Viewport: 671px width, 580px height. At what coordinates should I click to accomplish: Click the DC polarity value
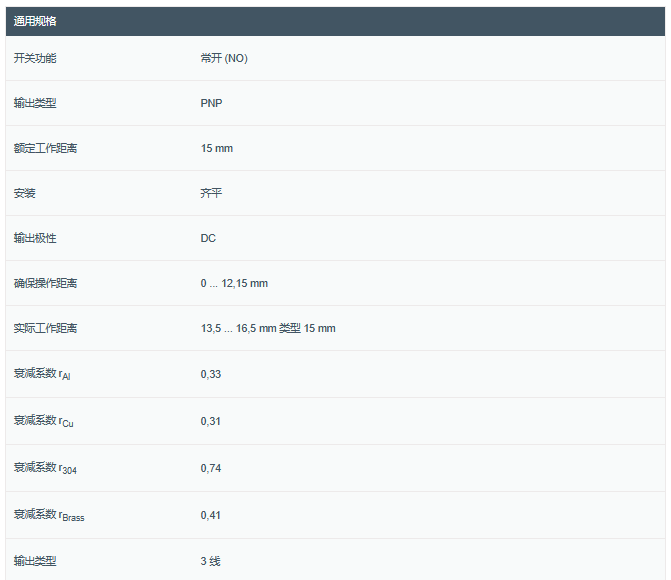tap(208, 238)
